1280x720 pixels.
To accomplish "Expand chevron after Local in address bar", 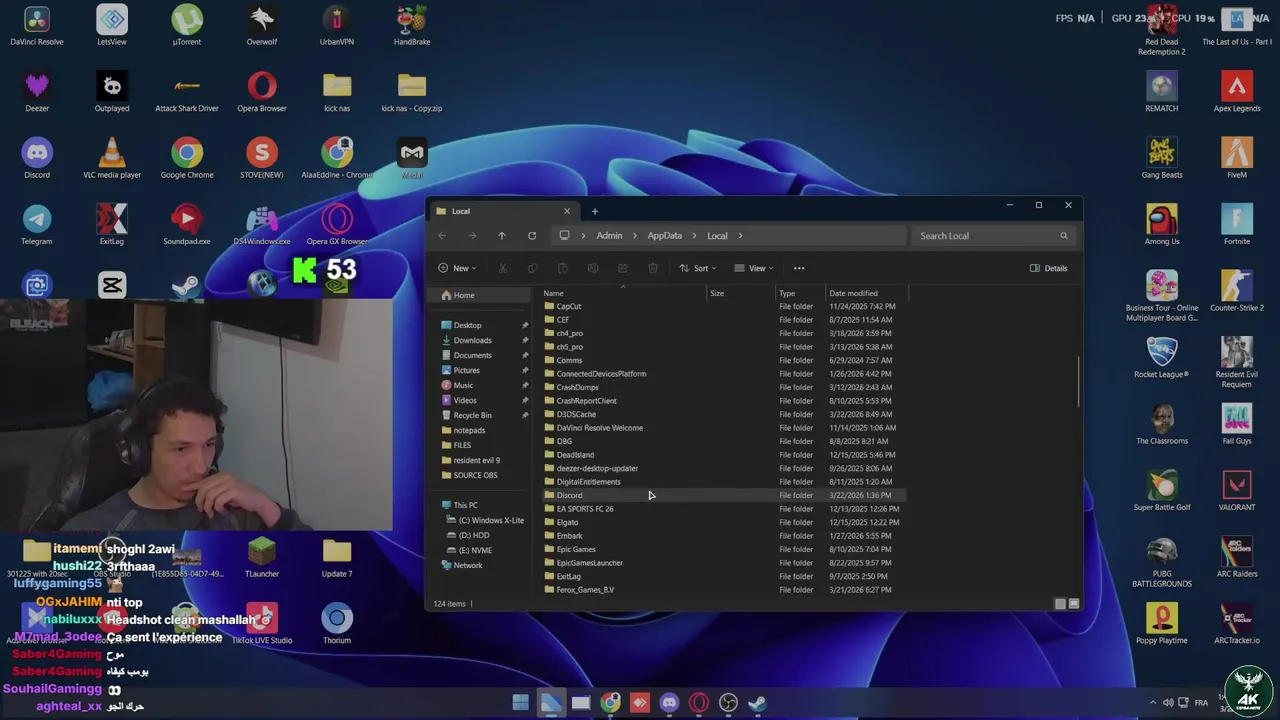I will (x=740, y=236).
